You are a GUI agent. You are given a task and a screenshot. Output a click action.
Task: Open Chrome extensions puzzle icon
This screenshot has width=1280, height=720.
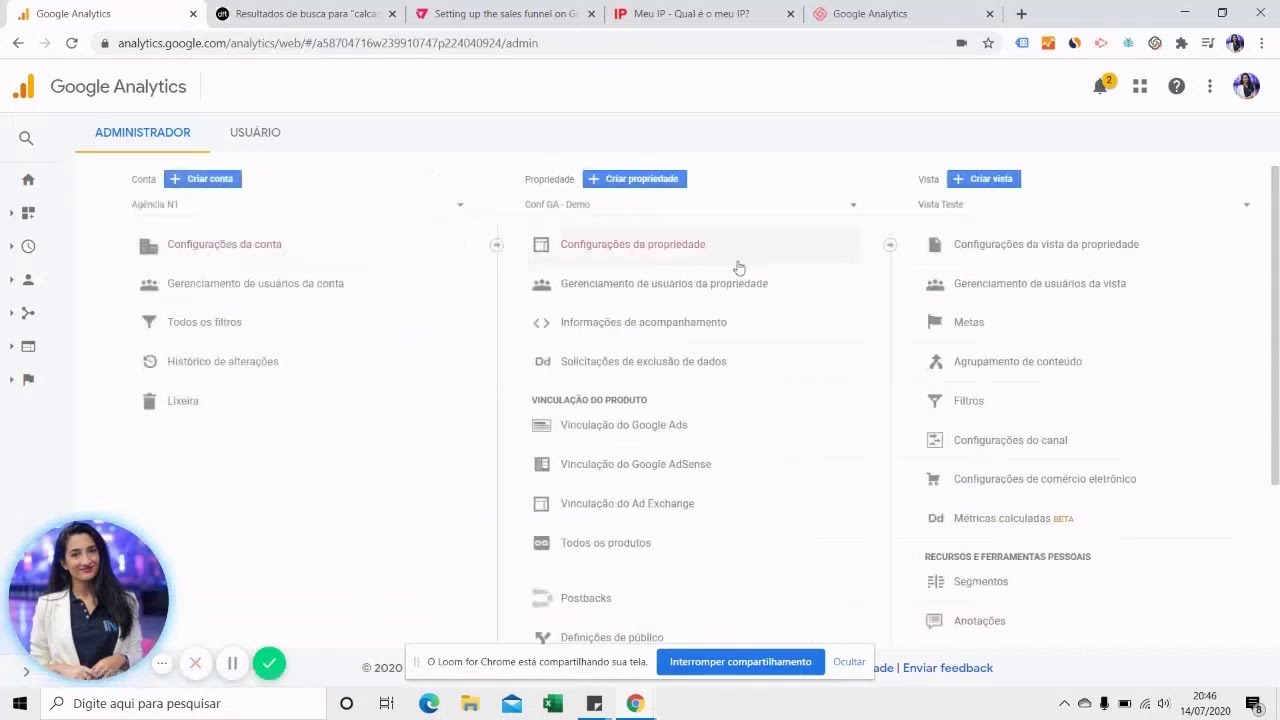point(1181,43)
